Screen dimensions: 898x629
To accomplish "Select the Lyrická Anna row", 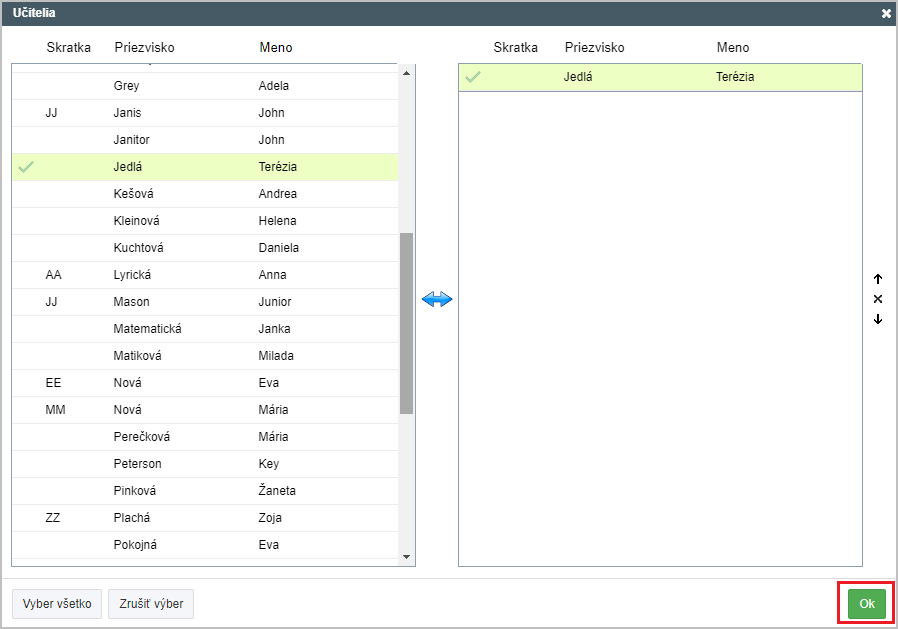I will pyautogui.click(x=205, y=275).
